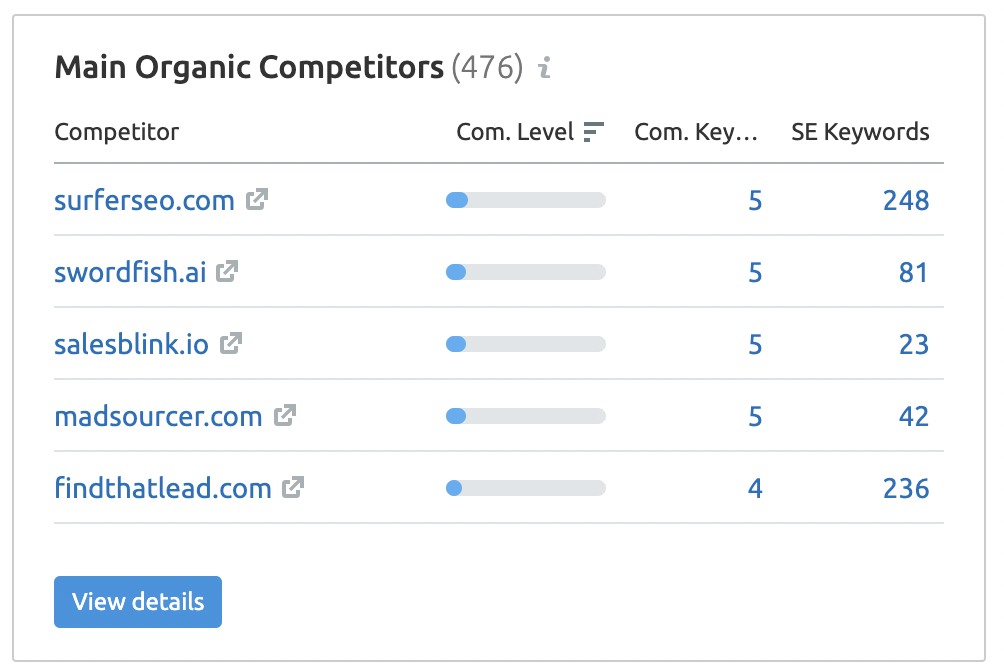Image resolution: width=1004 pixels, height=672 pixels.
Task: Open salesblink.io external link icon
Action: point(231,344)
